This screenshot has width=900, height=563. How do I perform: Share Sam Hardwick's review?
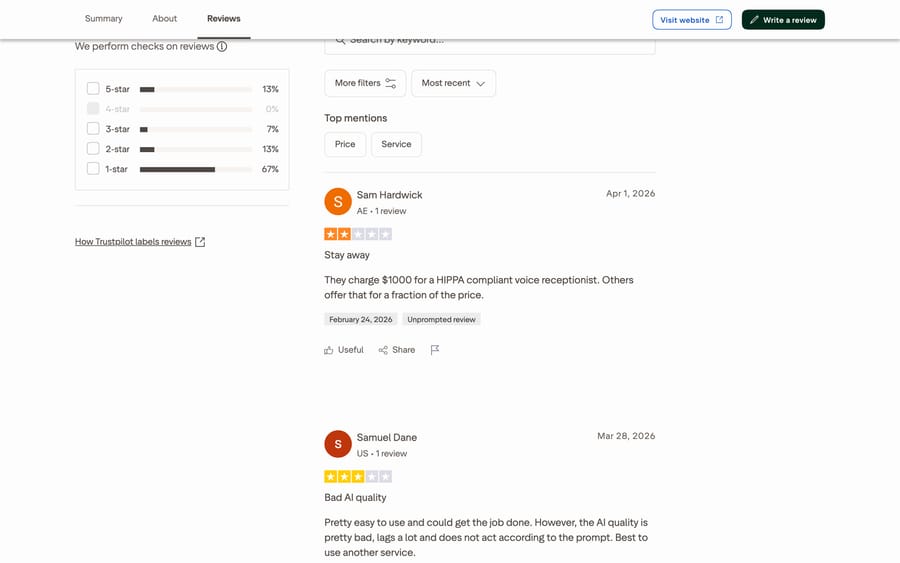[397, 350]
